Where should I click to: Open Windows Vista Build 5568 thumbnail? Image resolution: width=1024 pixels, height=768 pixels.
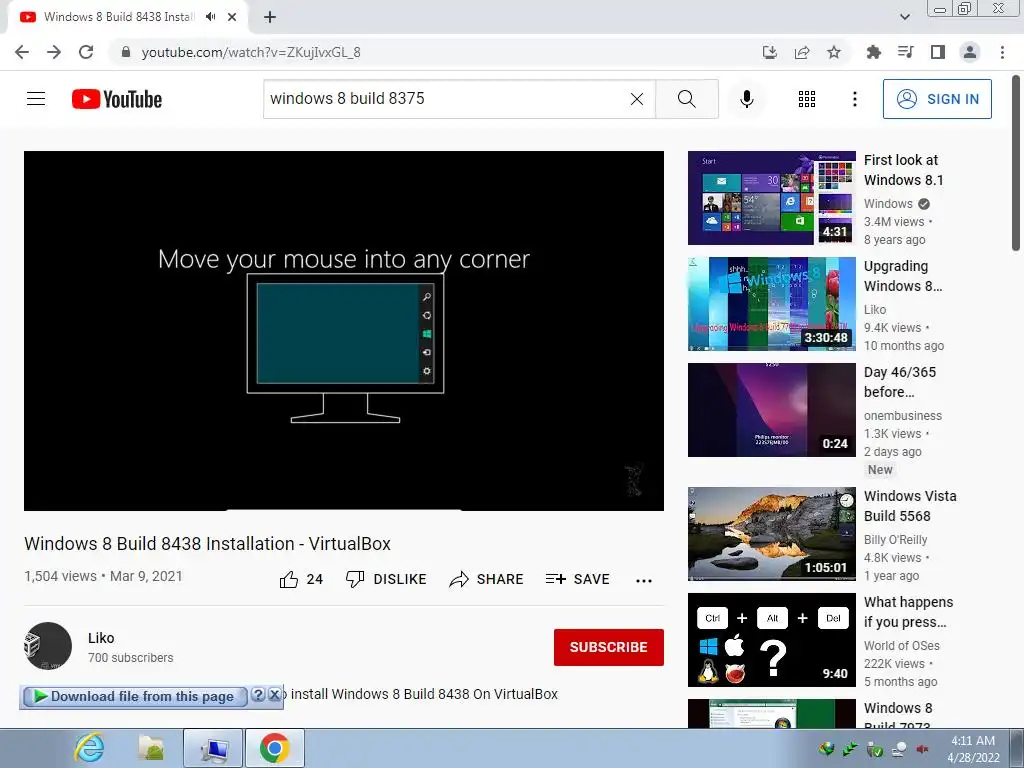[771, 534]
